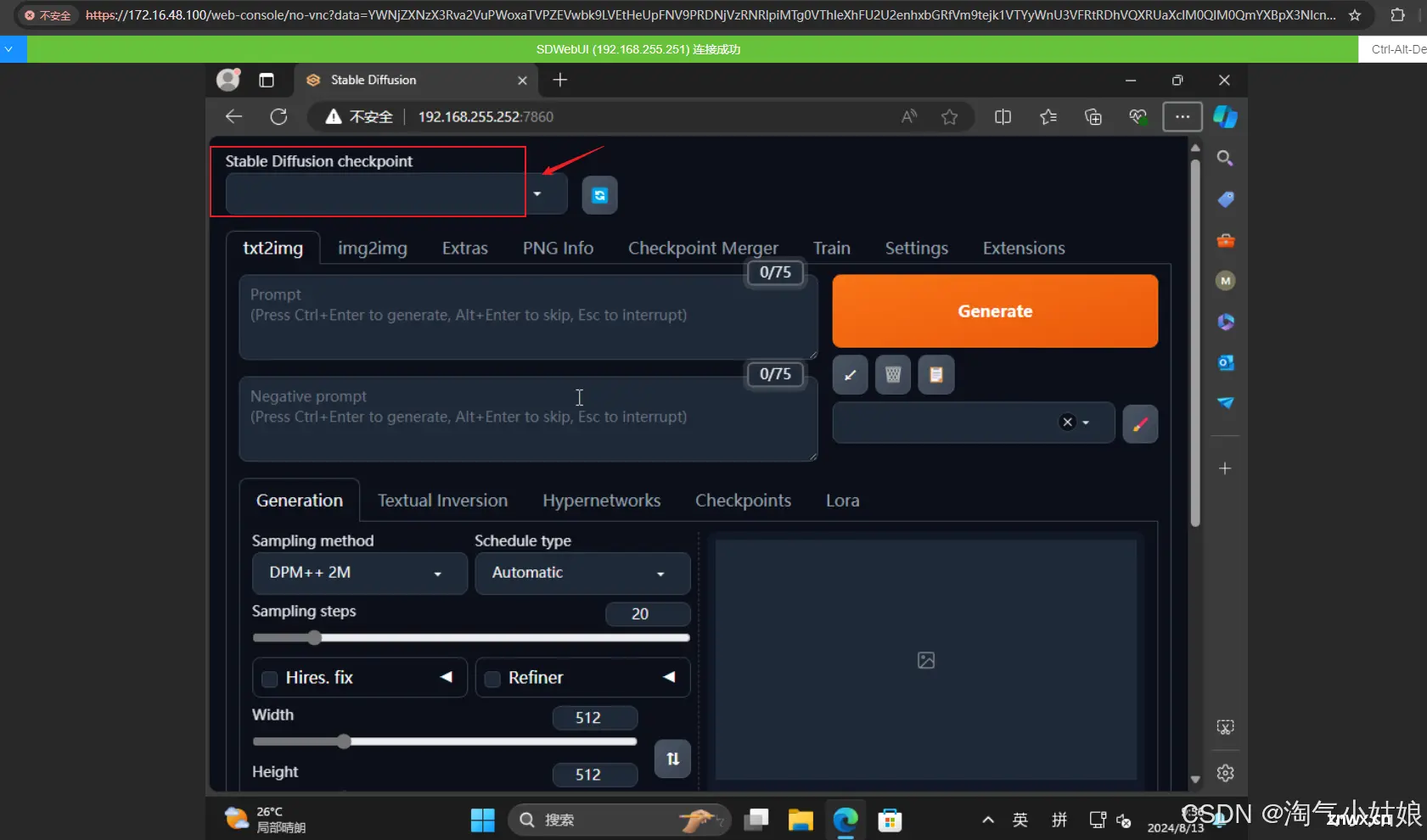The width and height of the screenshot is (1427, 840).
Task: Clear prompts with the trash icon
Action: point(893,375)
